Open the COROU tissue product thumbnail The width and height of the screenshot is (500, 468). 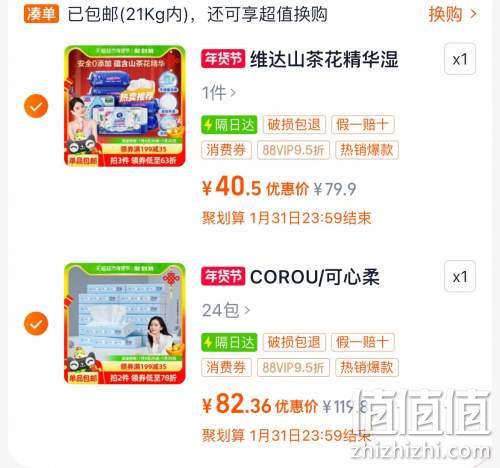pyautogui.click(x=125, y=323)
